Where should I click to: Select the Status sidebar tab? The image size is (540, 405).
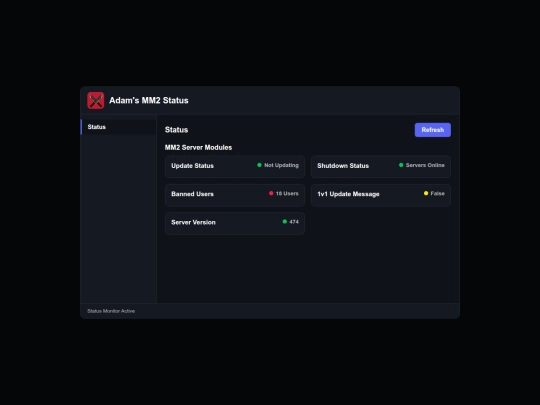[x=118, y=127]
